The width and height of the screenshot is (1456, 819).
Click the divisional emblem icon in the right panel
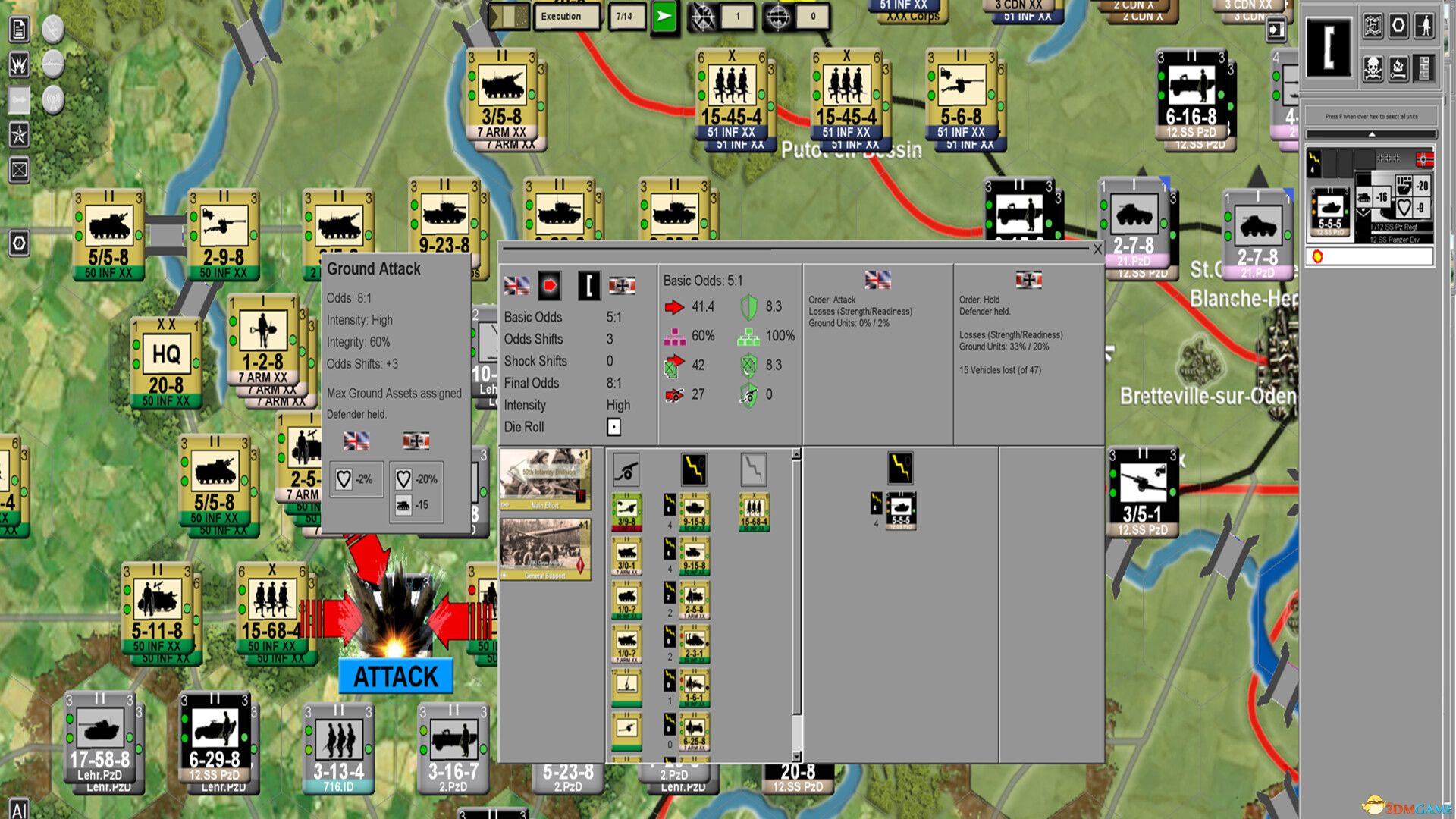click(1375, 27)
